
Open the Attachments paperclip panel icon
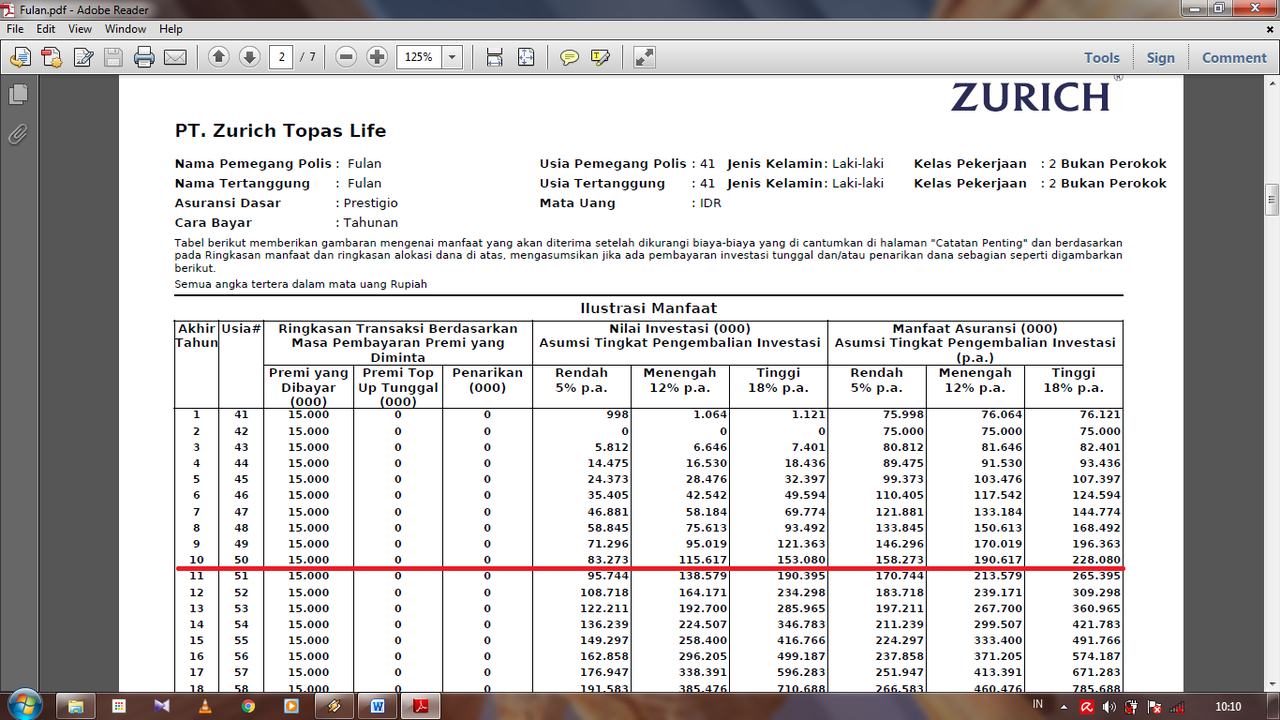17,134
